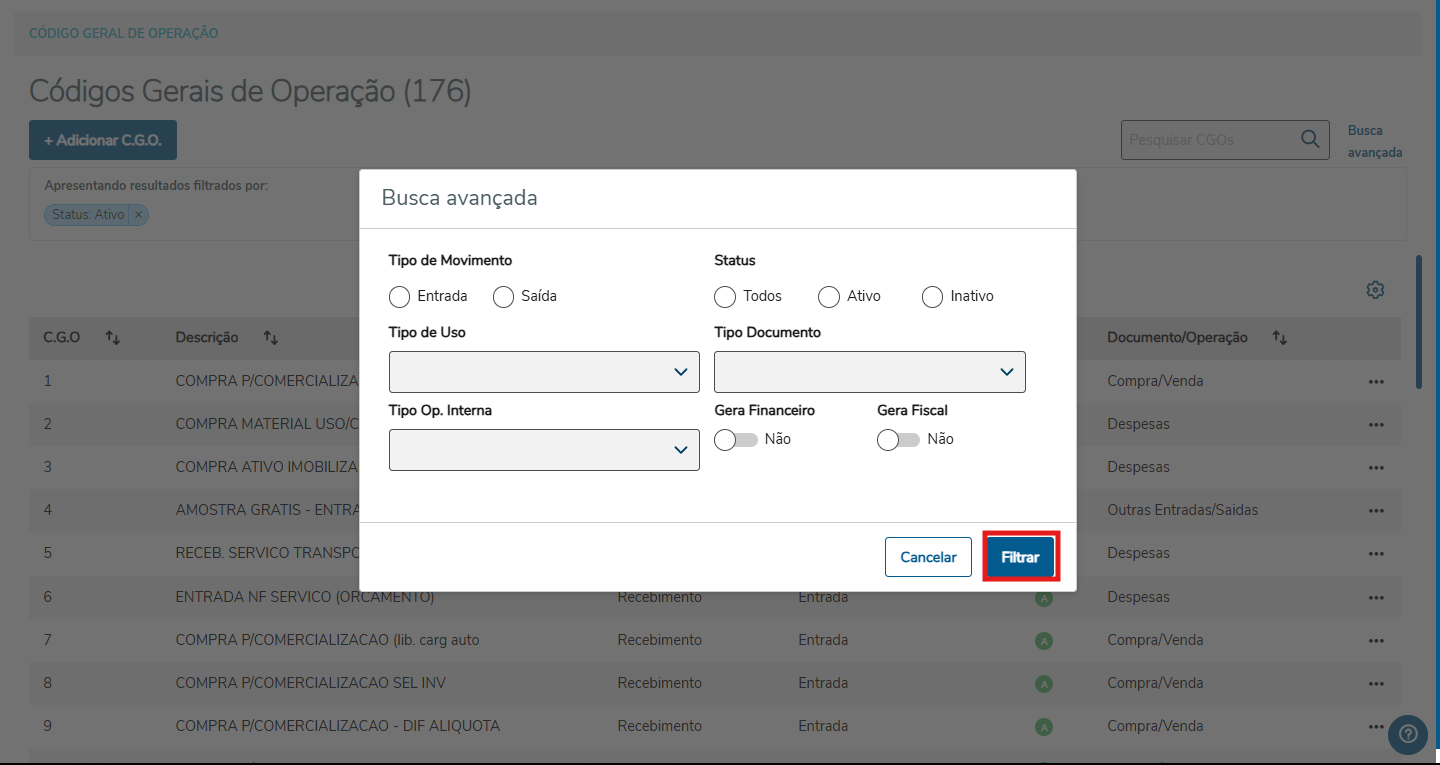Open the Busca avançada link
The height and width of the screenshot is (765, 1440).
[1374, 142]
